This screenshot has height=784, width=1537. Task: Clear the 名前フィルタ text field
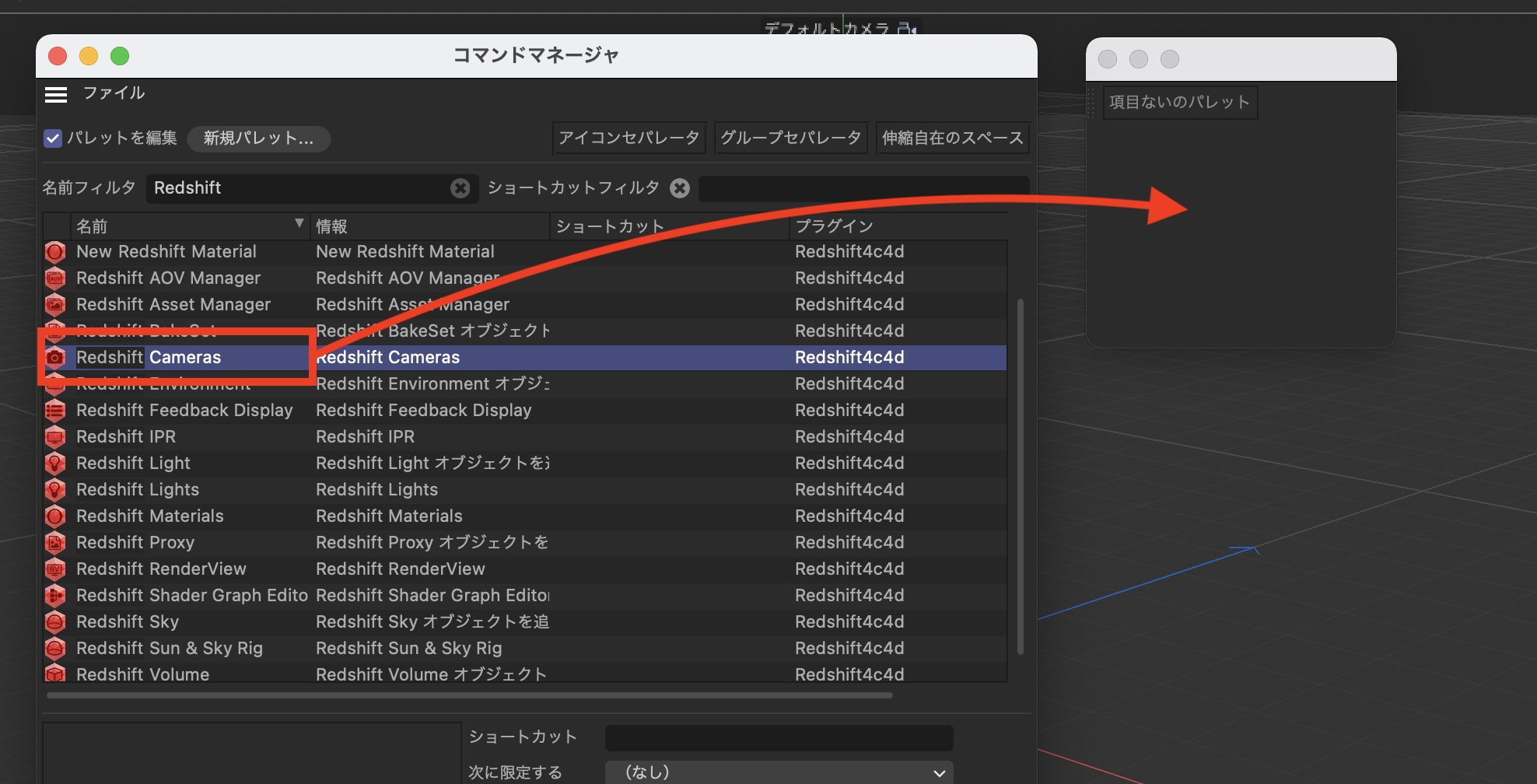460,188
